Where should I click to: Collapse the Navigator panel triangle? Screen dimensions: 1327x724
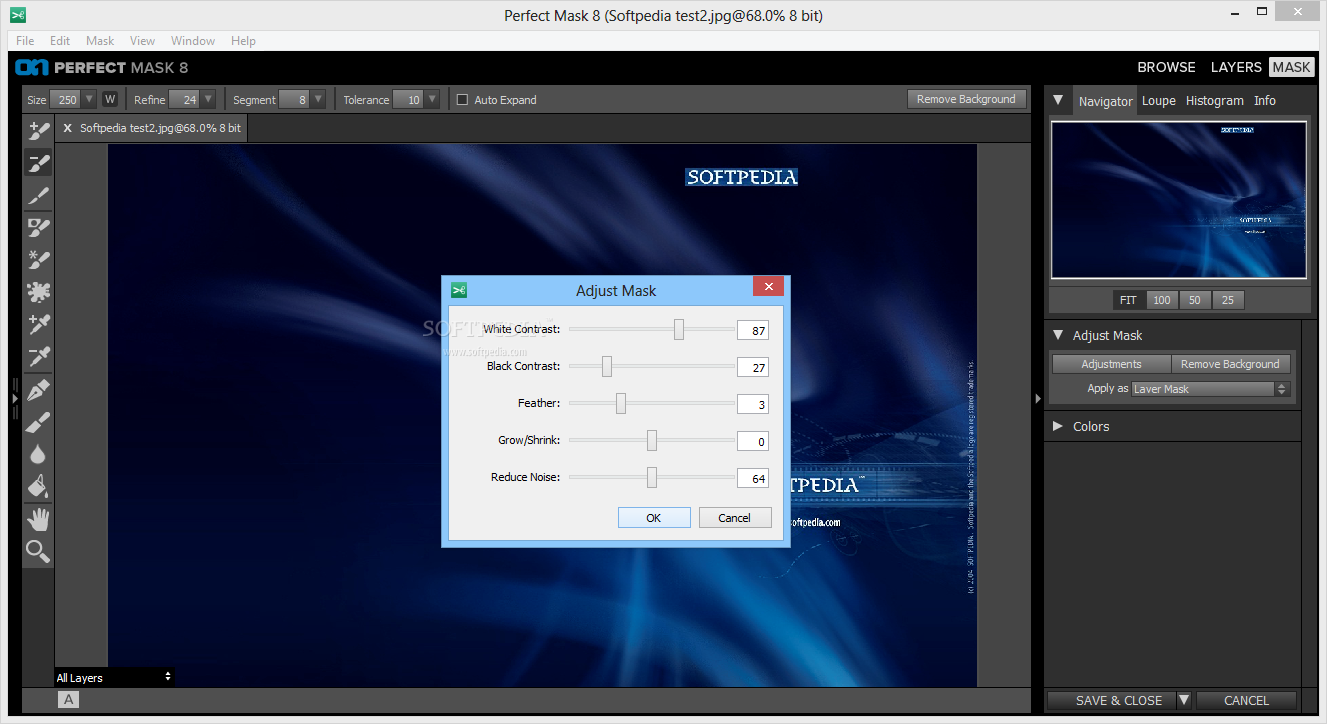tap(1058, 100)
